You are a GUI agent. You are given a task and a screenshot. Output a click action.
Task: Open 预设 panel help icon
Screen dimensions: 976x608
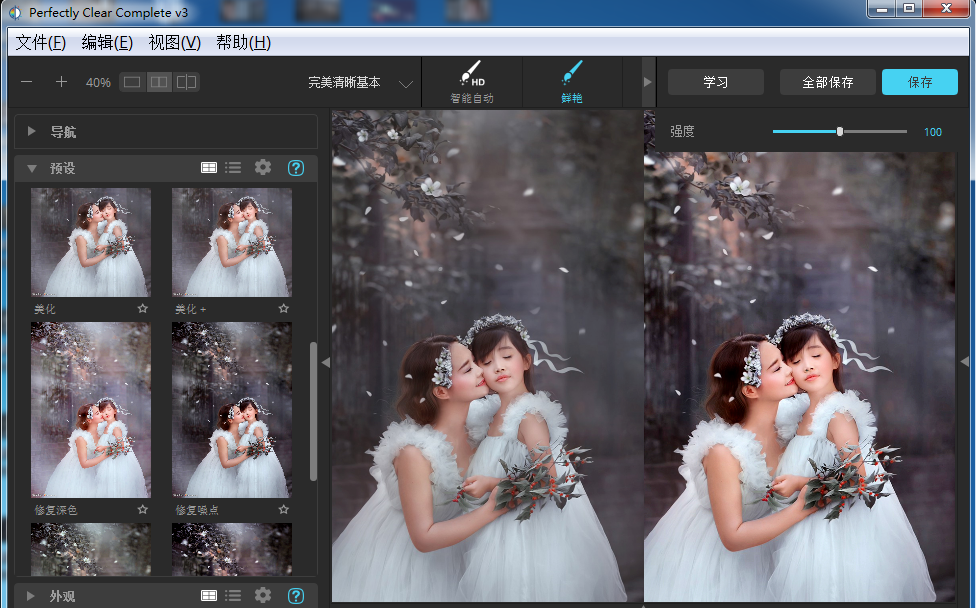(296, 167)
